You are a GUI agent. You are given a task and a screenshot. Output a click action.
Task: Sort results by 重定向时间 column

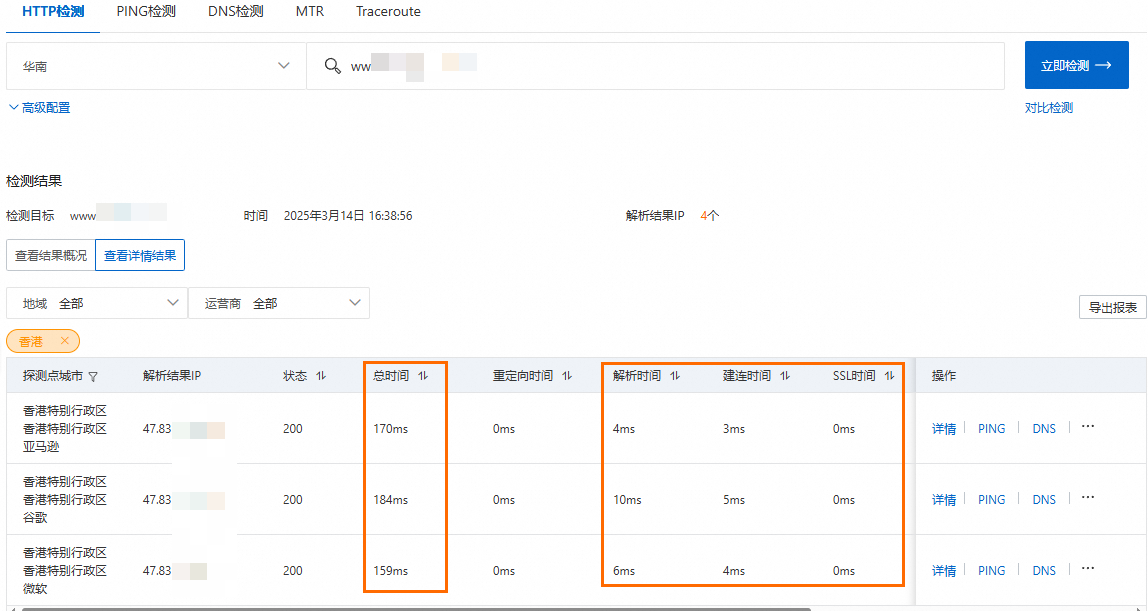click(567, 375)
